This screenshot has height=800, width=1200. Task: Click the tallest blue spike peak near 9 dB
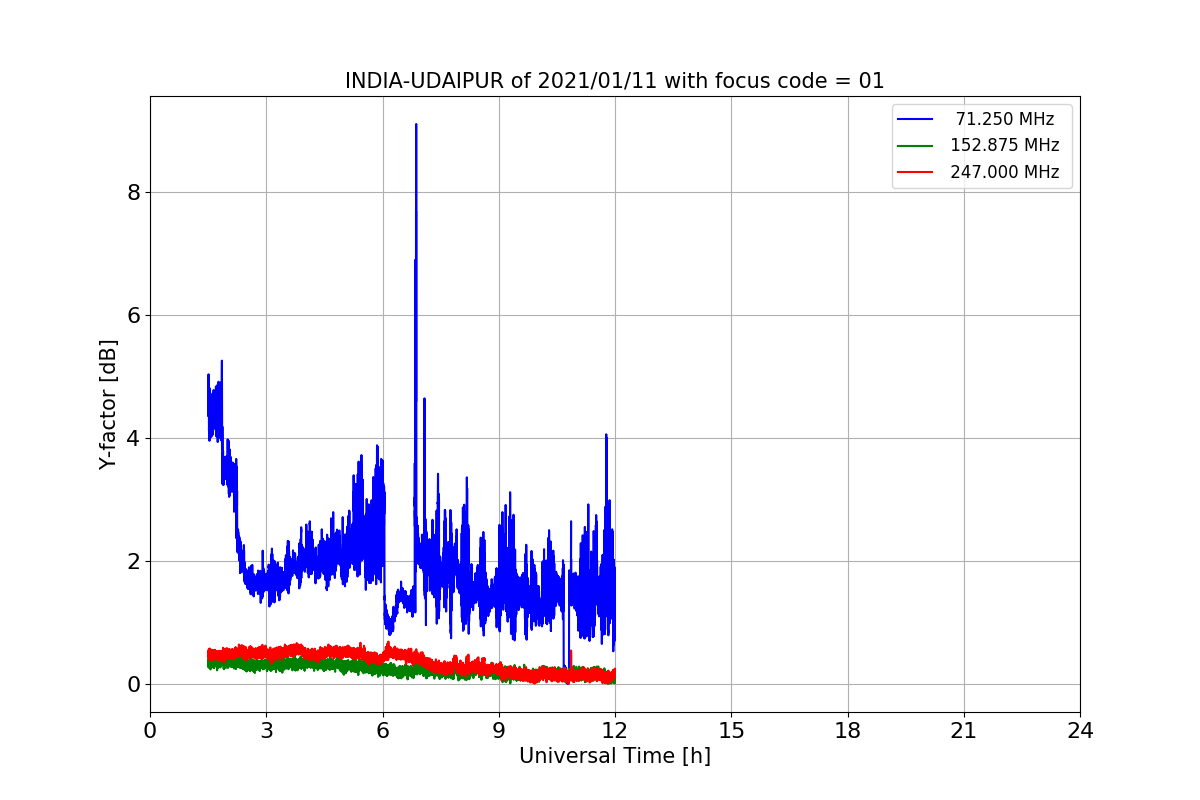[x=416, y=125]
